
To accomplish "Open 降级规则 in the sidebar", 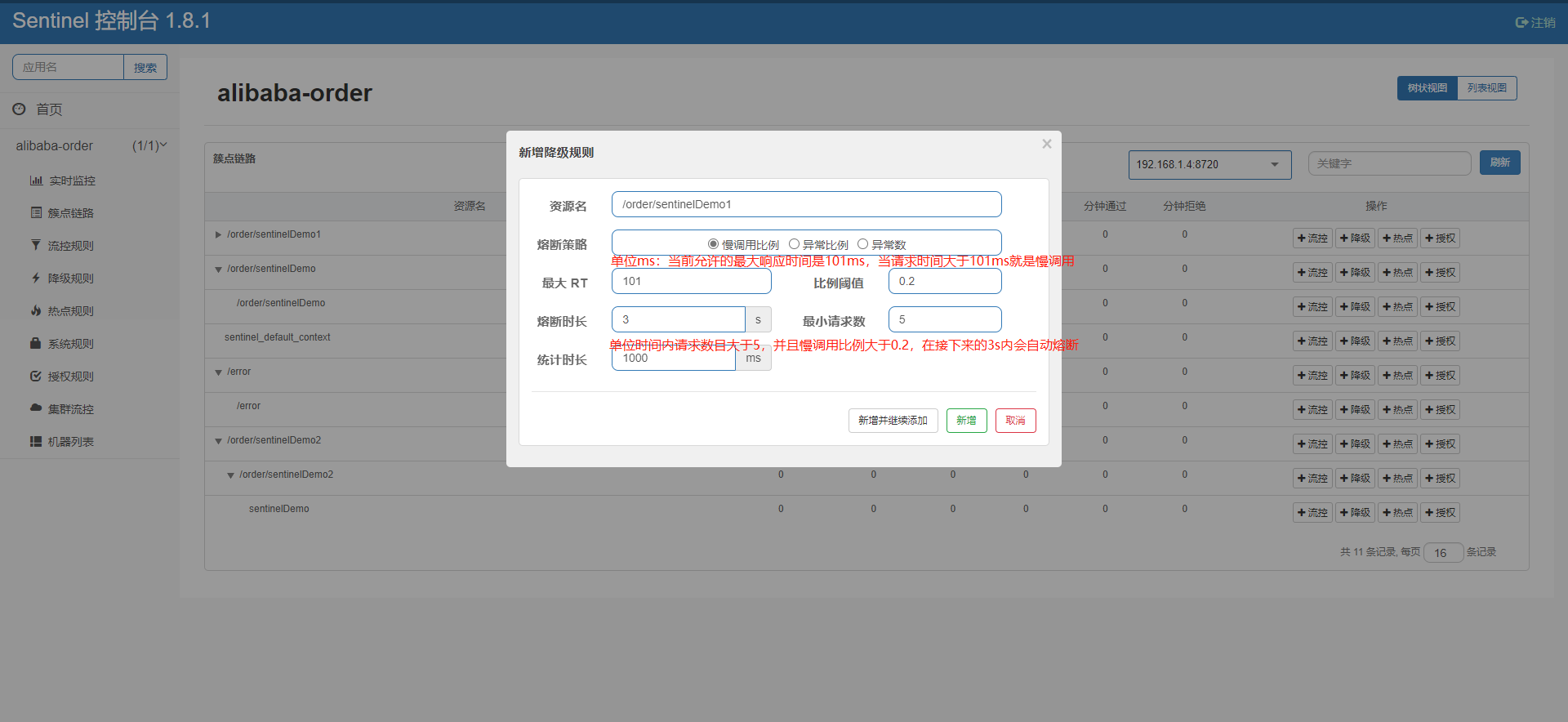I will 70,279.
